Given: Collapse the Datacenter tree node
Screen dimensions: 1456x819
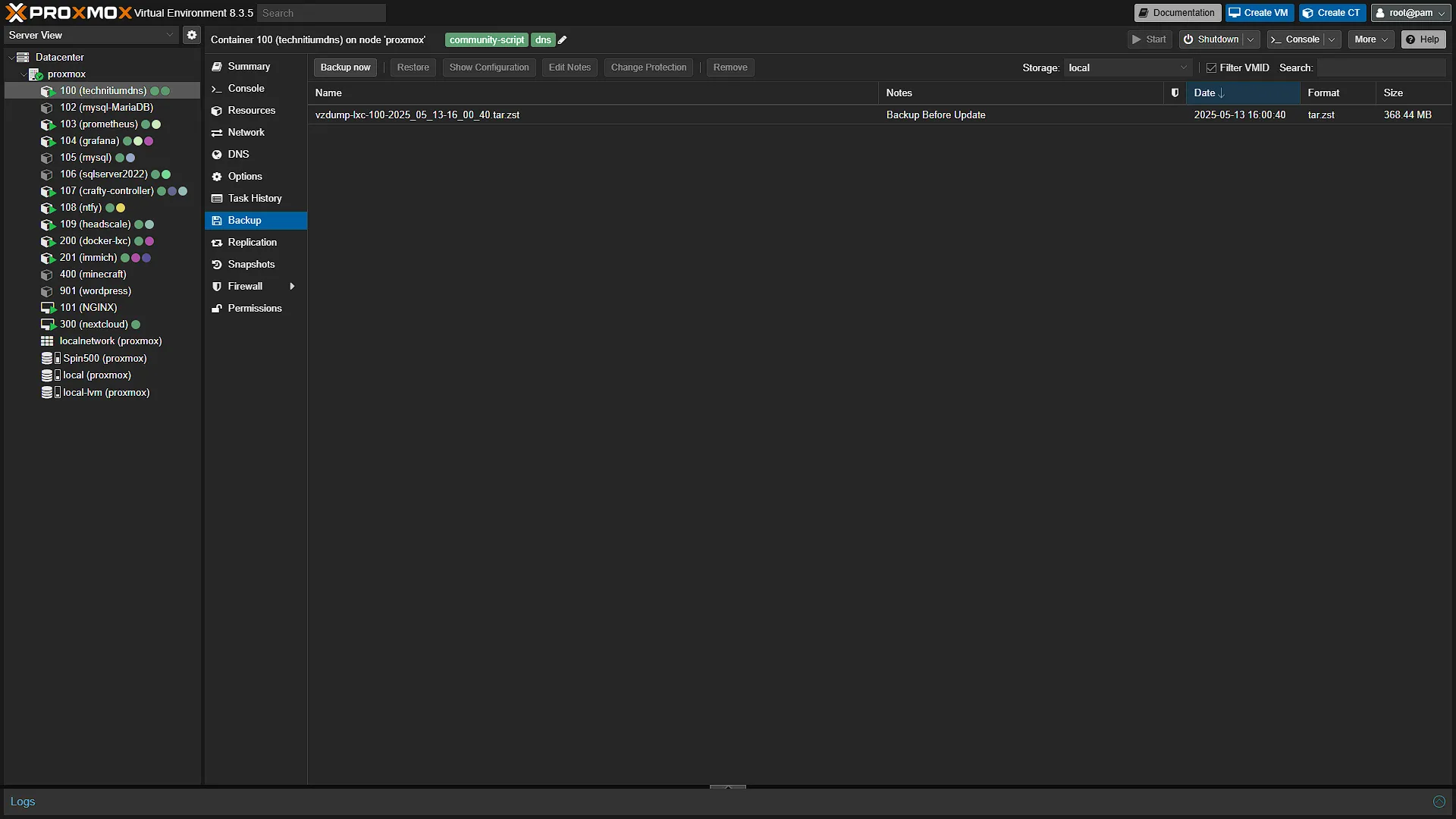Looking at the screenshot, I should tap(11, 58).
